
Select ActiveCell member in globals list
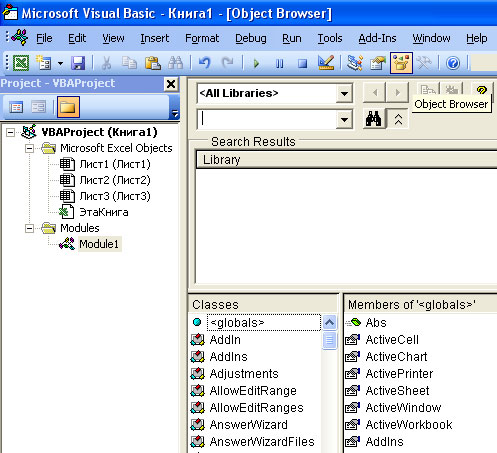tap(392, 340)
